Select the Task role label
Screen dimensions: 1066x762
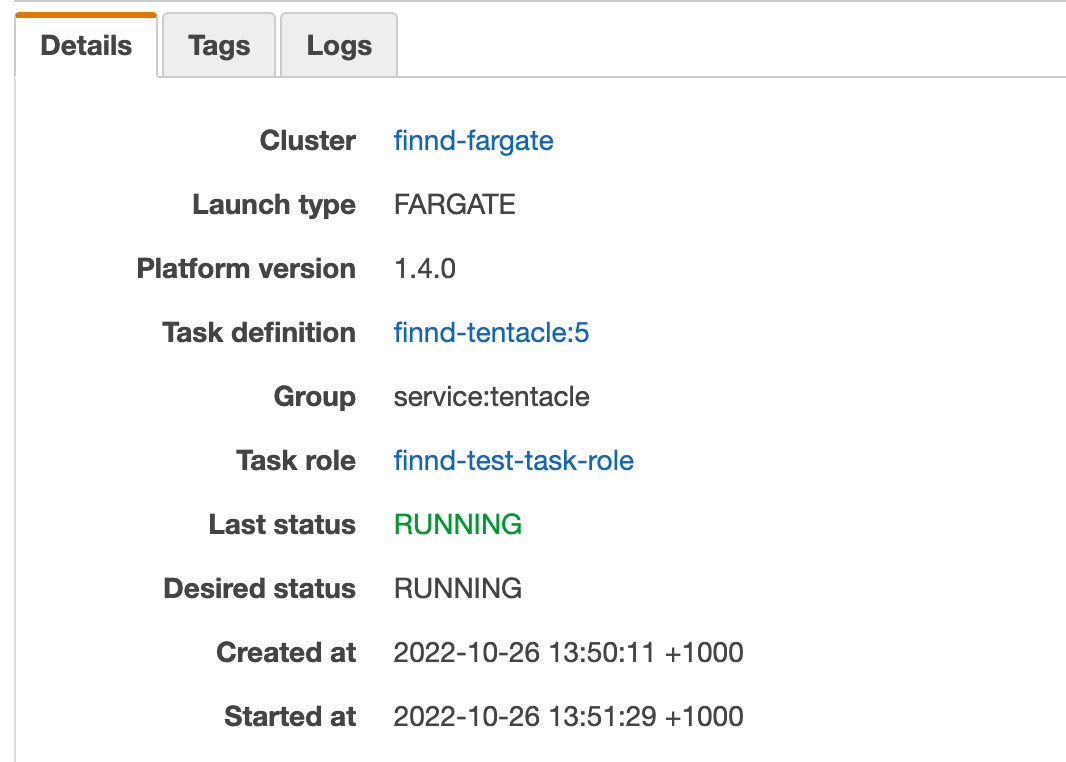point(296,460)
